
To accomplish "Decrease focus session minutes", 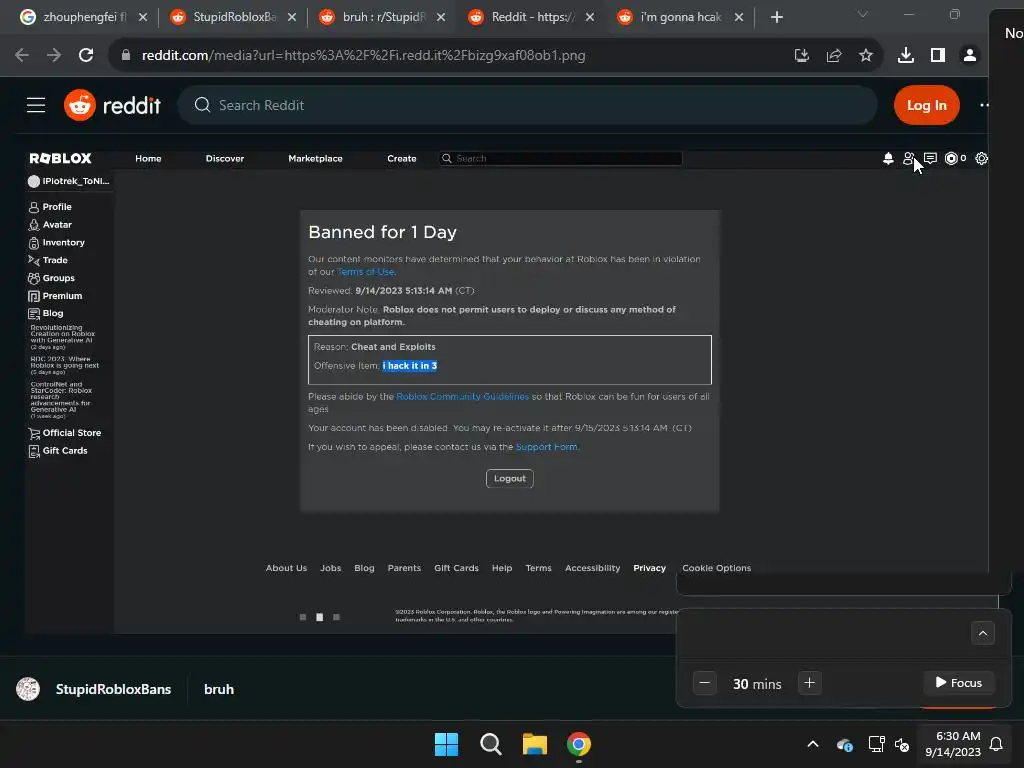I will pyautogui.click(x=705, y=683).
